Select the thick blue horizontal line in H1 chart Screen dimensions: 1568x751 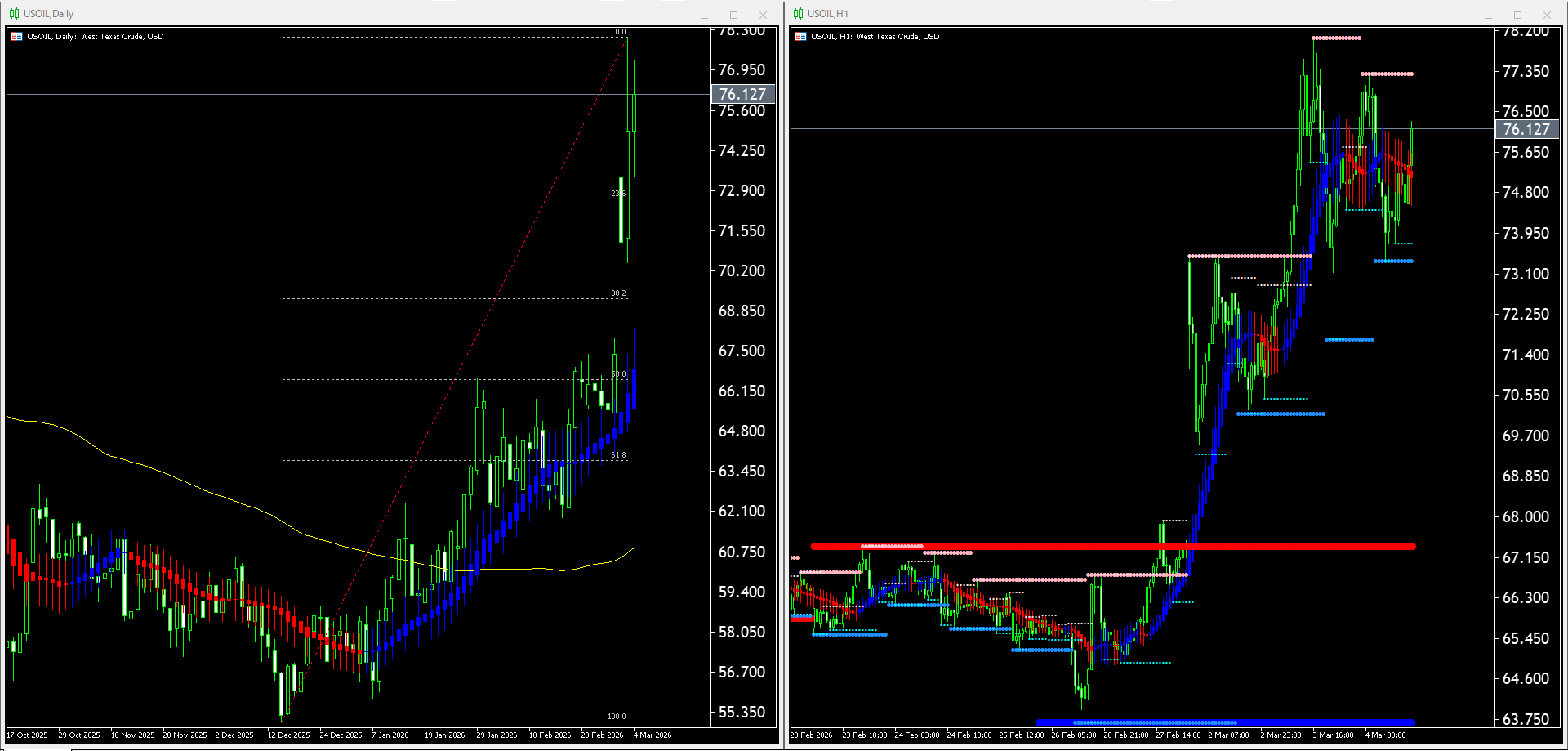[x=1225, y=722]
